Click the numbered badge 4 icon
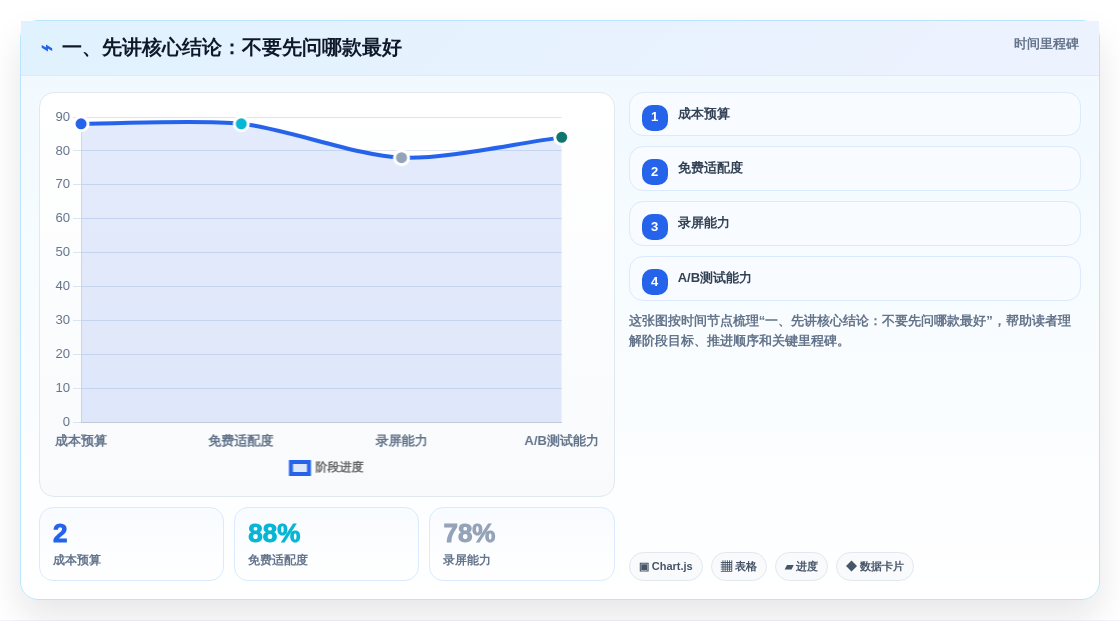Image resolution: width=1120 pixels, height=621 pixels. click(654, 282)
